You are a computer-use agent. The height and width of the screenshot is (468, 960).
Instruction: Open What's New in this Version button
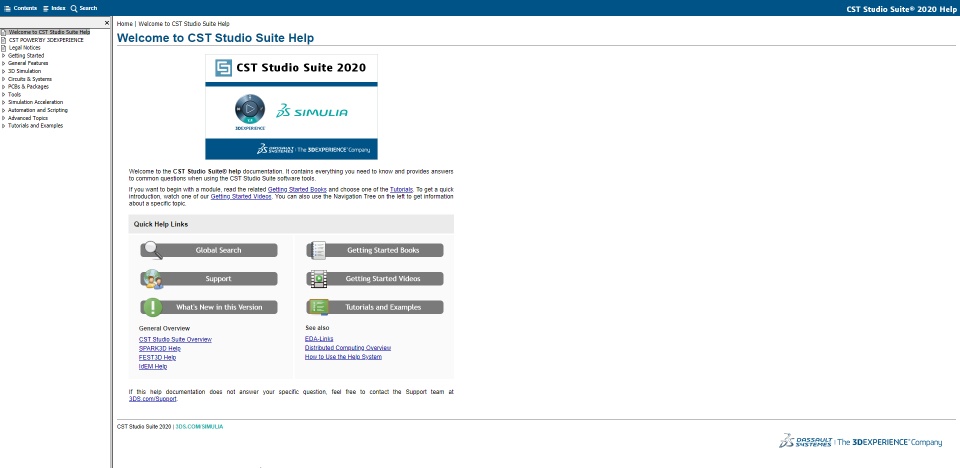tap(209, 307)
